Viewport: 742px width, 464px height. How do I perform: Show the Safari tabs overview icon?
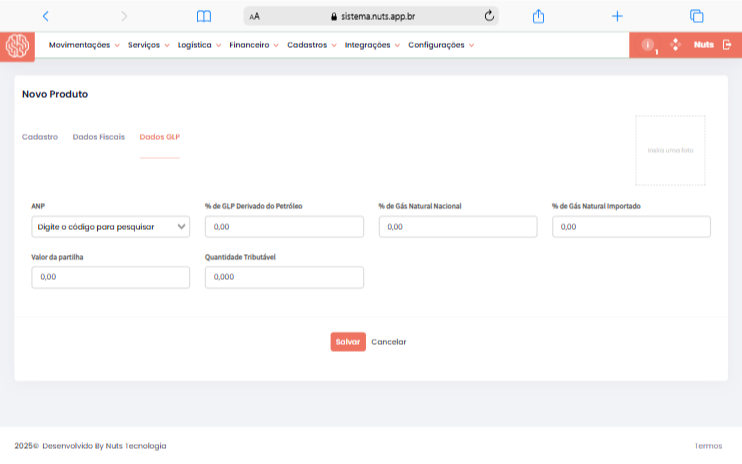pos(696,16)
